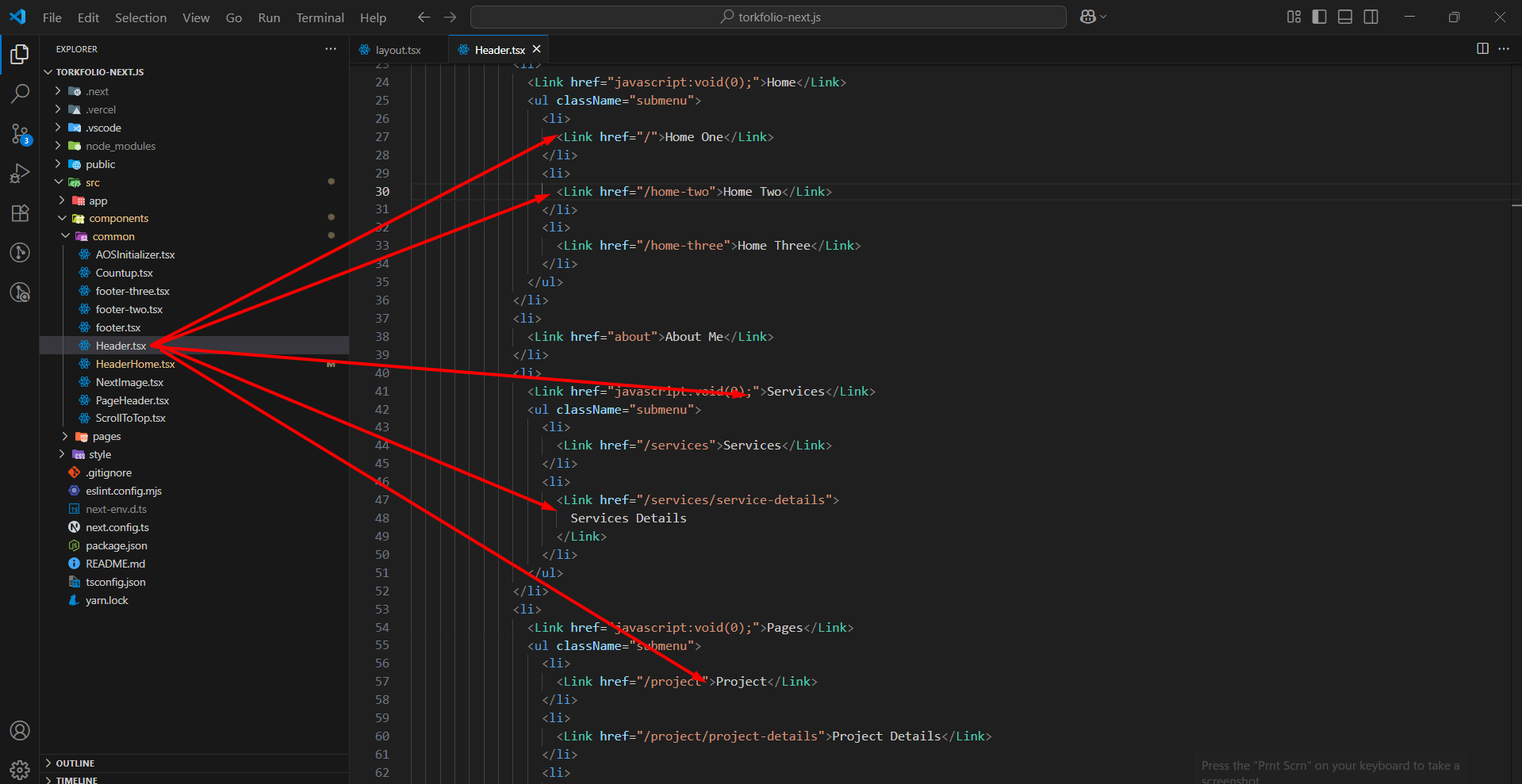Open the File menu
1522x784 pixels.
coord(52,17)
